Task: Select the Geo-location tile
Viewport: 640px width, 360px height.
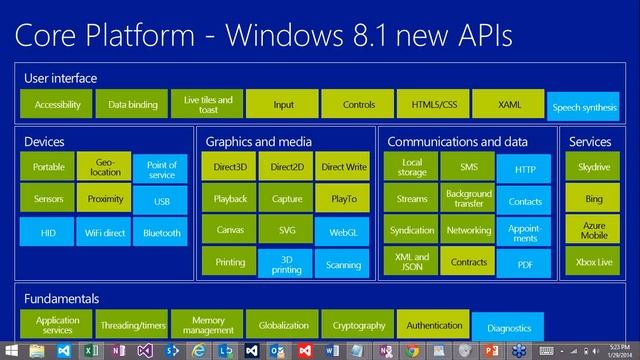Action: (104, 166)
